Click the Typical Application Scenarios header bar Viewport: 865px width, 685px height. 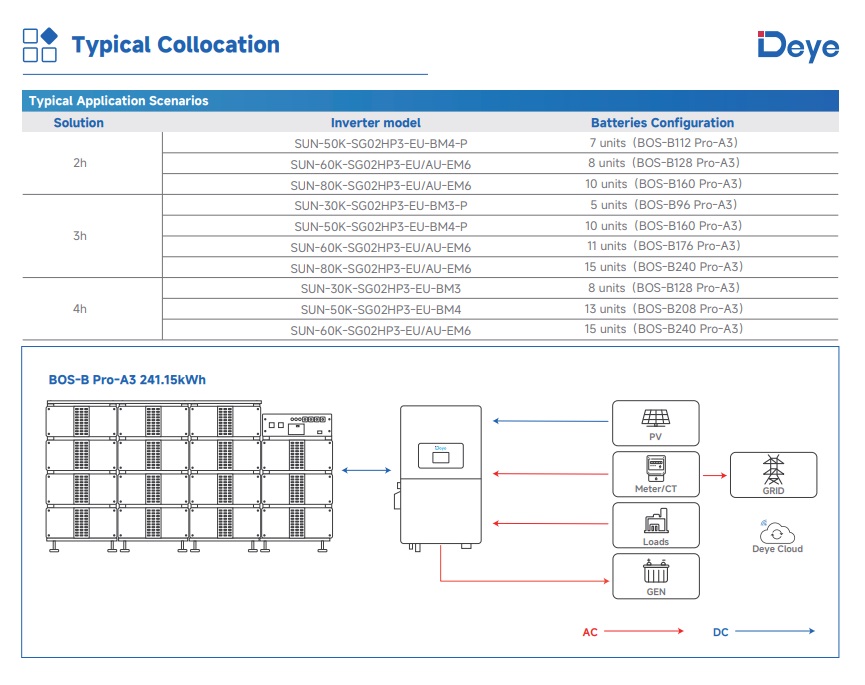click(x=430, y=101)
